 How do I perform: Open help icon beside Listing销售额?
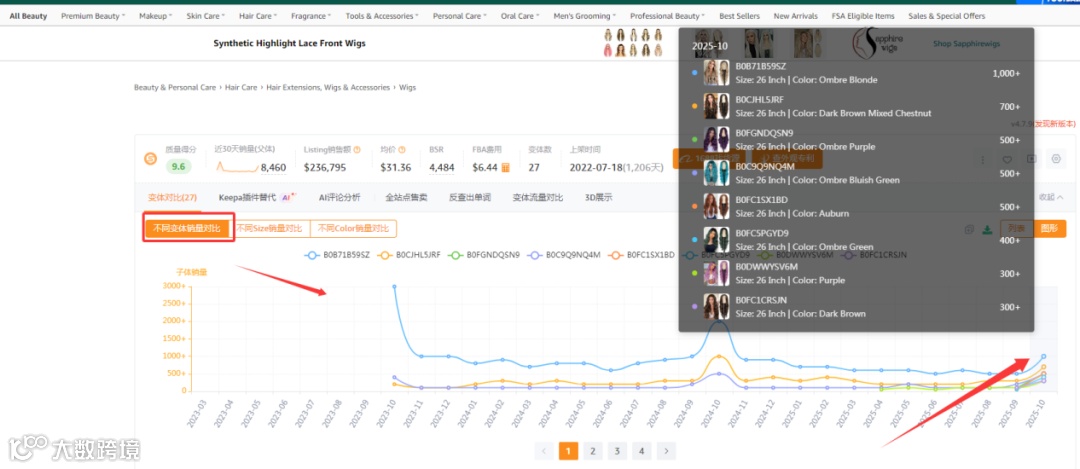(x=357, y=149)
